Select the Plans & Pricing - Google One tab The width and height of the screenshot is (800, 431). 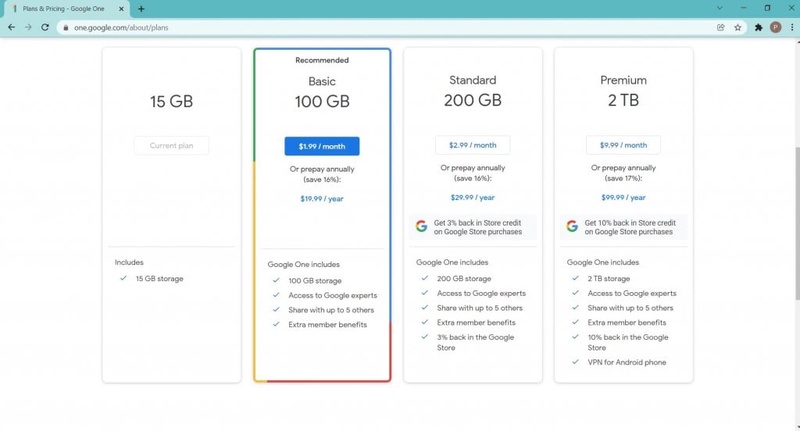(66, 9)
